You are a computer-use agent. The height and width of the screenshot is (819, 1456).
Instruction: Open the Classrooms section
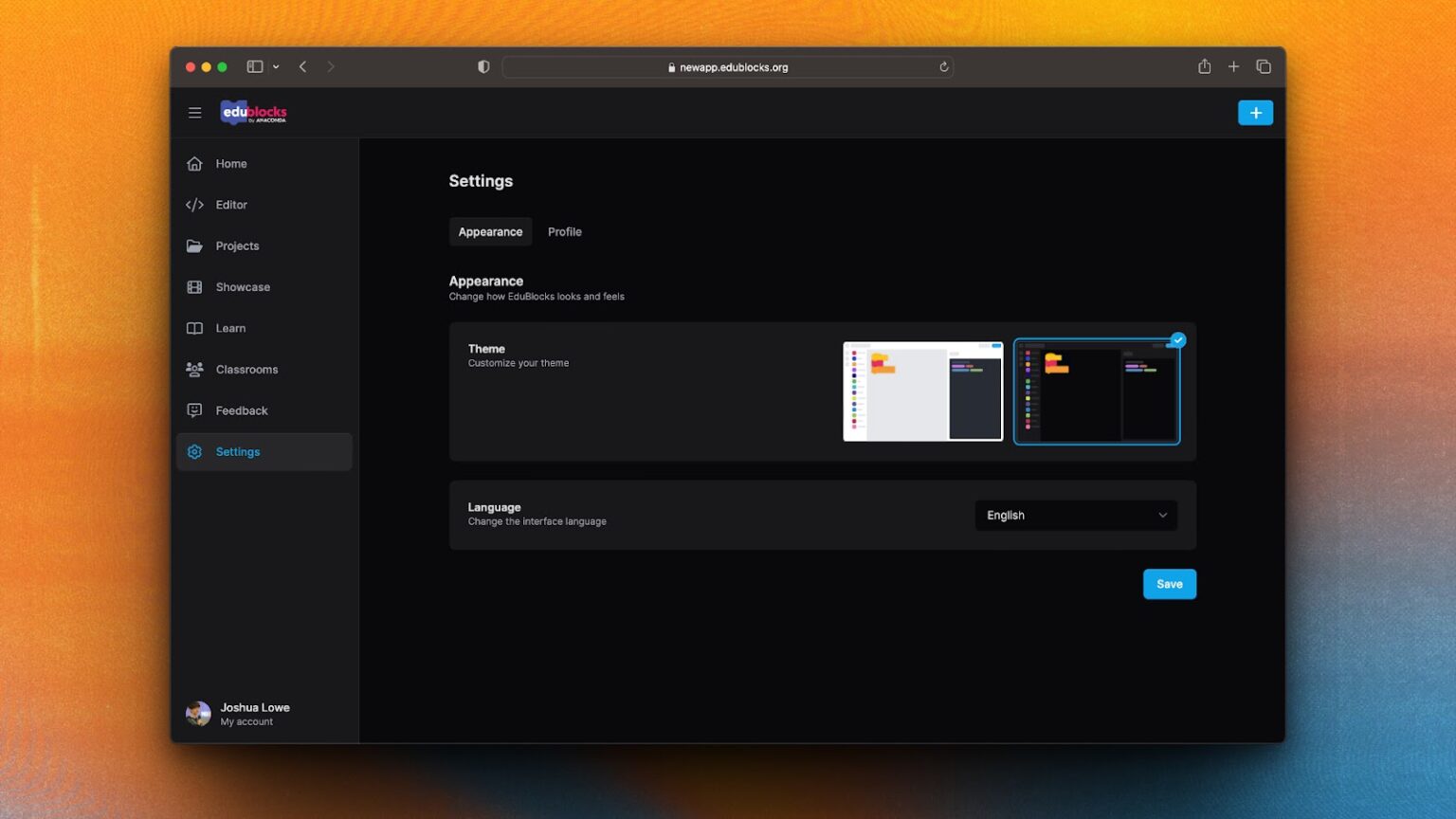(x=246, y=369)
